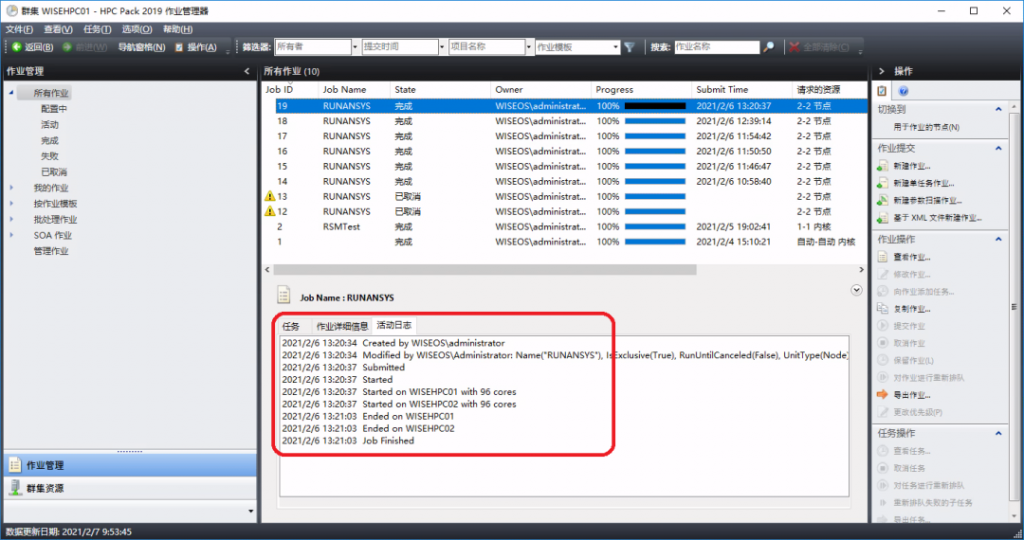Open the blue help icon tab in Actions pane
The image size is (1024, 540).
[x=902, y=91]
